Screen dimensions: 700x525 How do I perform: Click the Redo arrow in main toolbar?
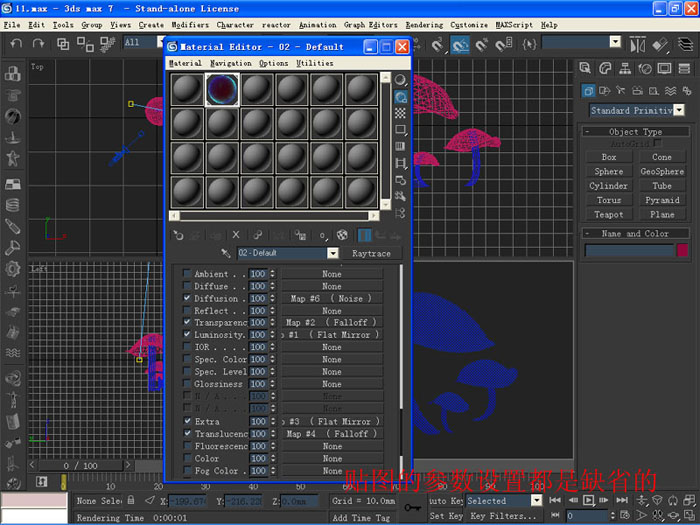coord(38,43)
